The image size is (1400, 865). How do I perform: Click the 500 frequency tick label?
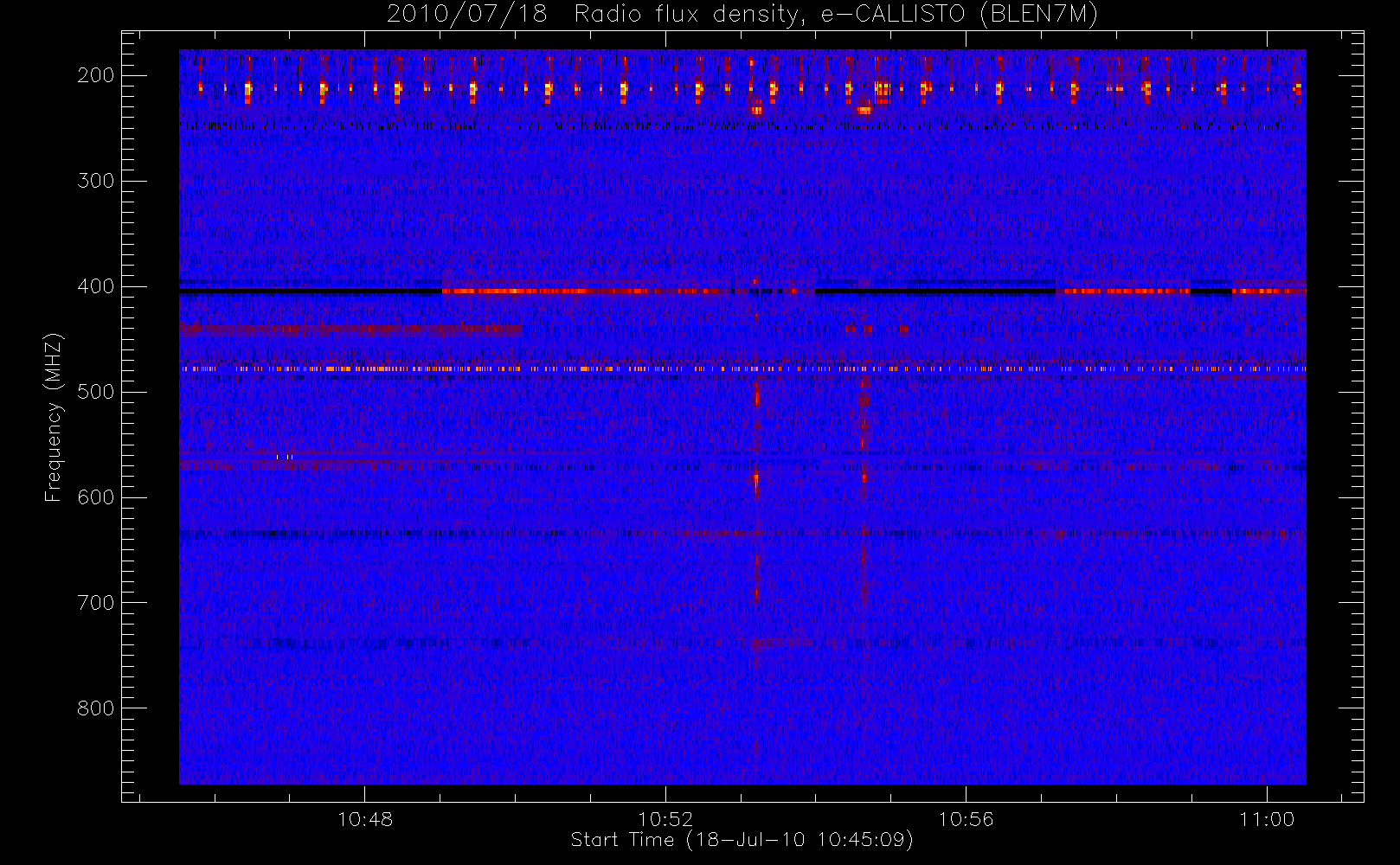tap(96, 392)
